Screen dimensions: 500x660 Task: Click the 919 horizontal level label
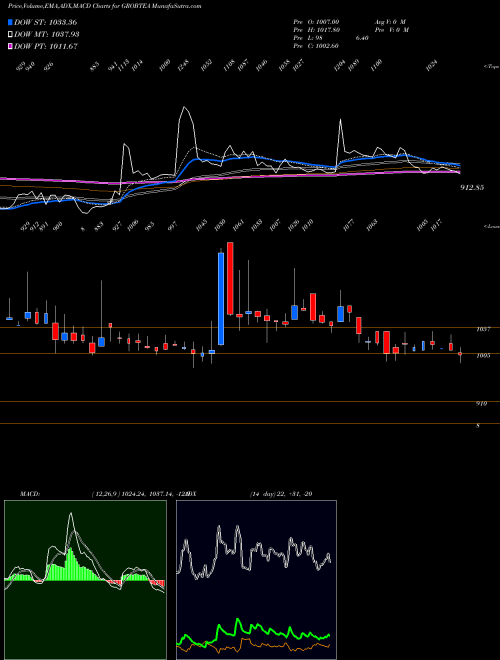click(x=481, y=404)
